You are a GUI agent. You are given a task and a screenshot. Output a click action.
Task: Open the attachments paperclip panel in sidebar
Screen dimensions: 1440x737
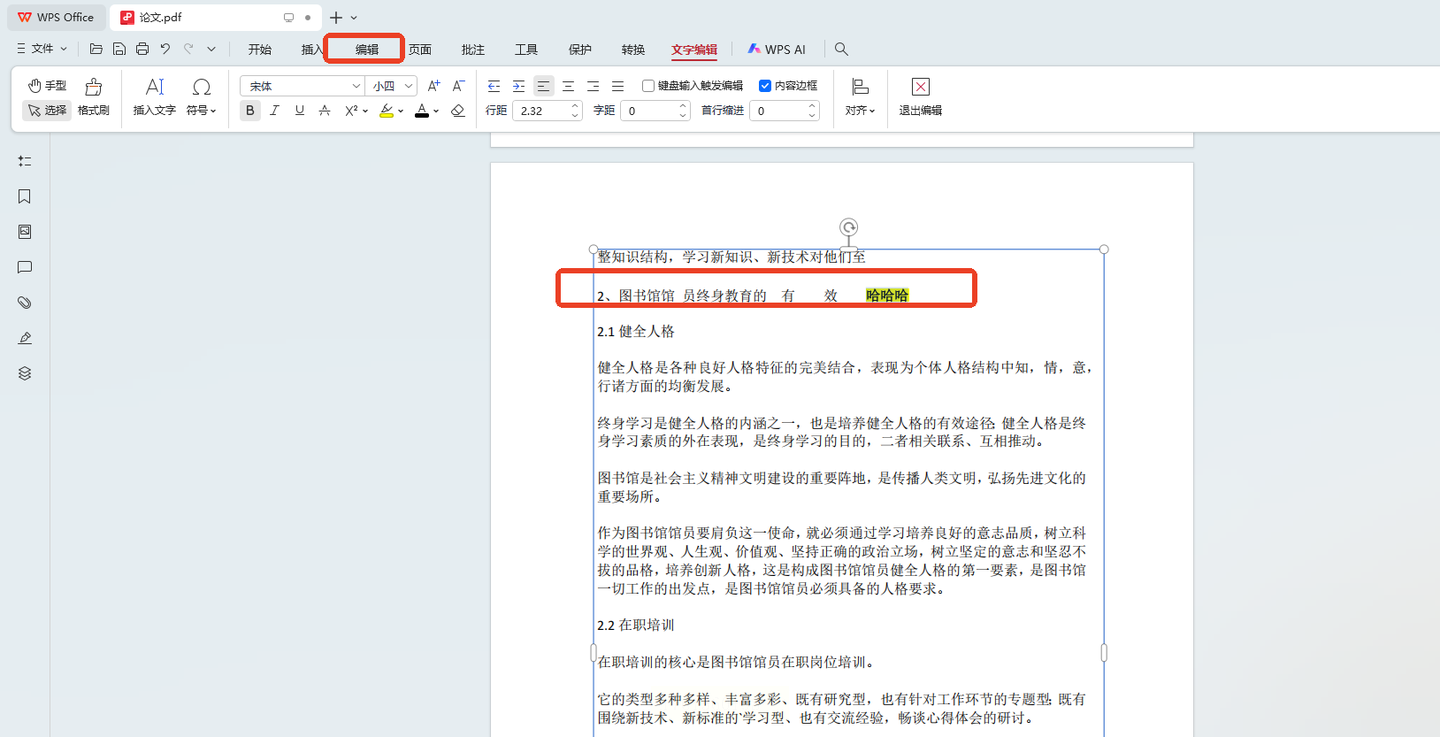(25, 302)
